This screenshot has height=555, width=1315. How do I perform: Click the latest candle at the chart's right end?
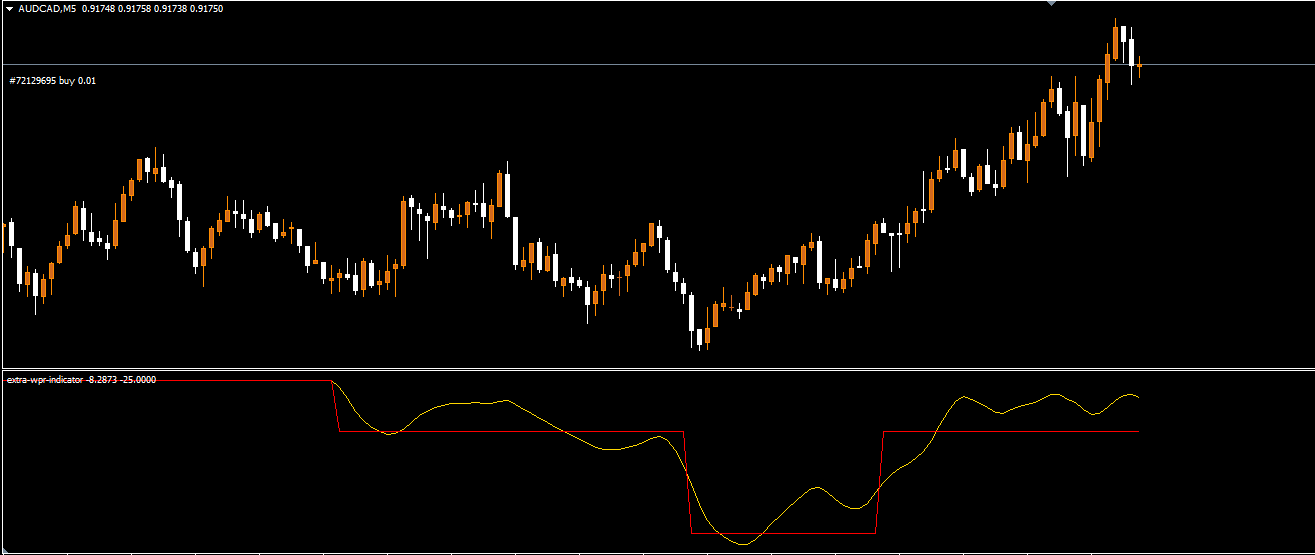click(1139, 66)
